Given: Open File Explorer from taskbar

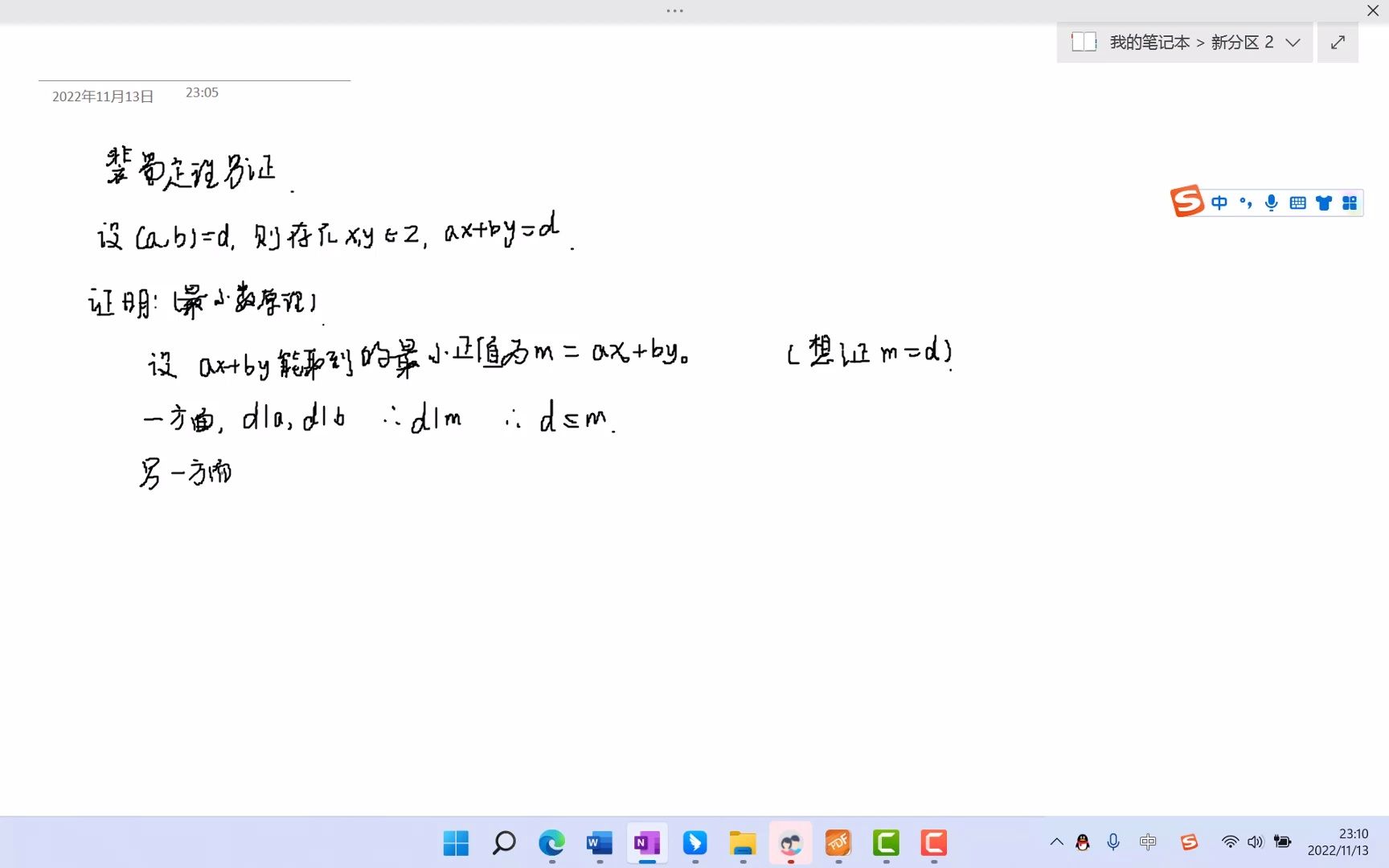Looking at the screenshot, I should 743,843.
